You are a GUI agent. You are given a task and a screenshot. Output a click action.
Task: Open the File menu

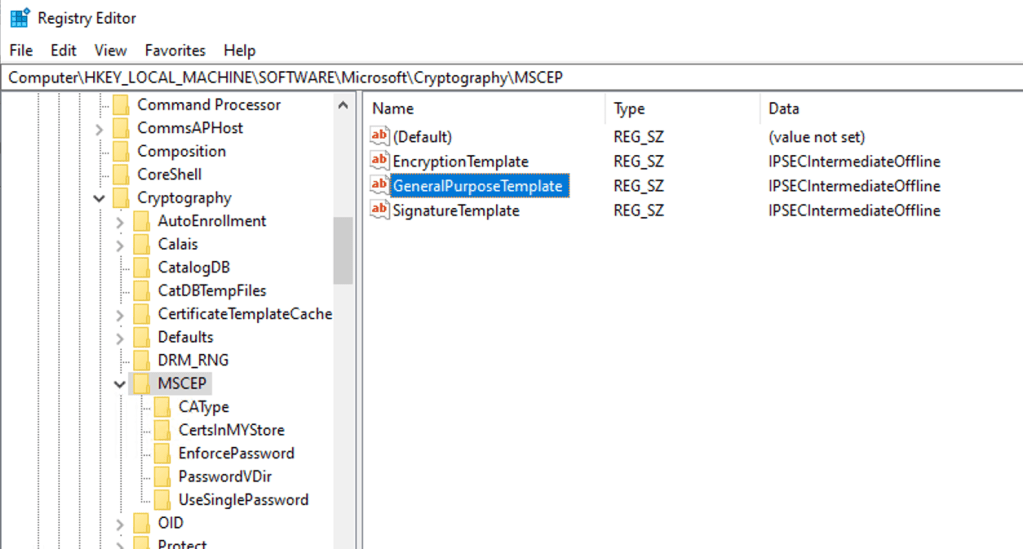pyautogui.click(x=21, y=50)
